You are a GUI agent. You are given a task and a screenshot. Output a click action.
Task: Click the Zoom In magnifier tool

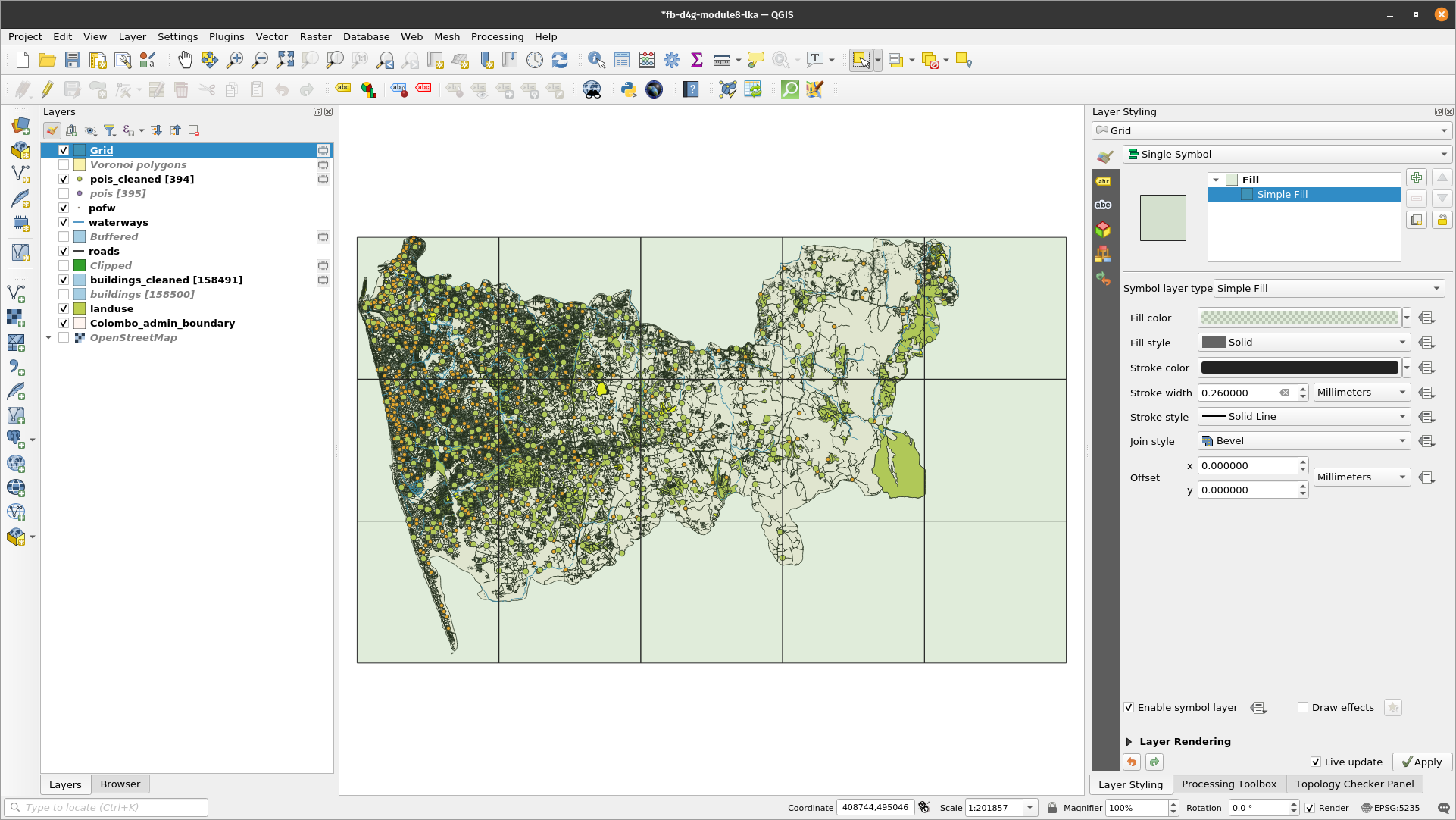[x=235, y=61]
